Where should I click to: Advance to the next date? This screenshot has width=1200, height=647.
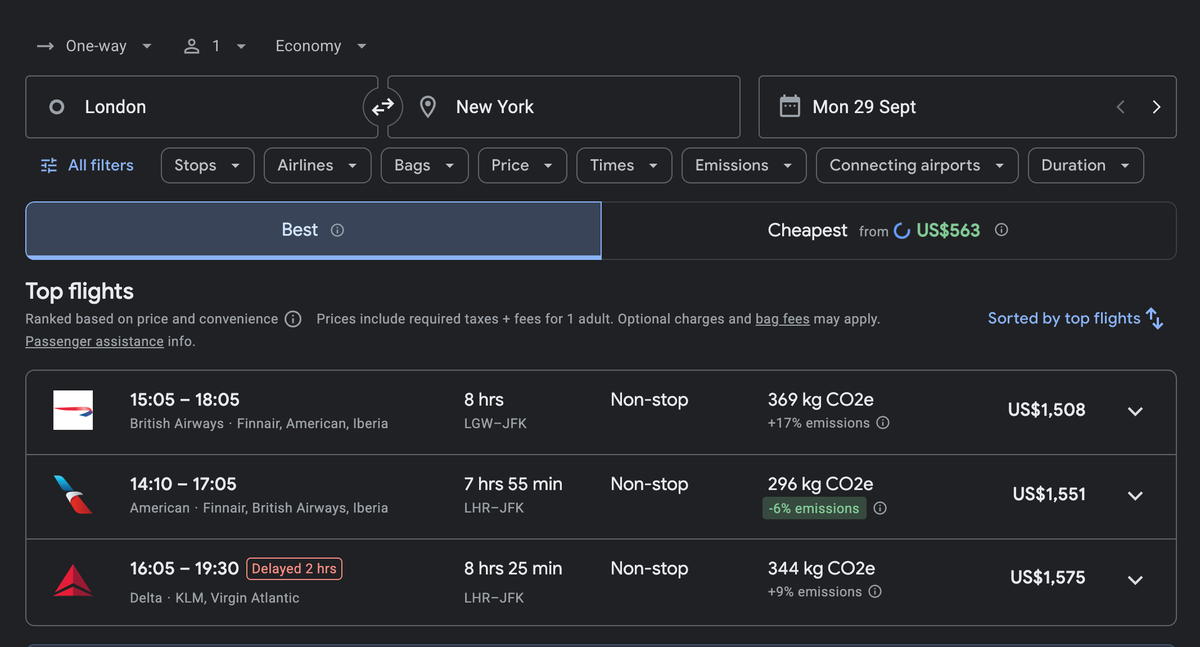[1156, 107]
